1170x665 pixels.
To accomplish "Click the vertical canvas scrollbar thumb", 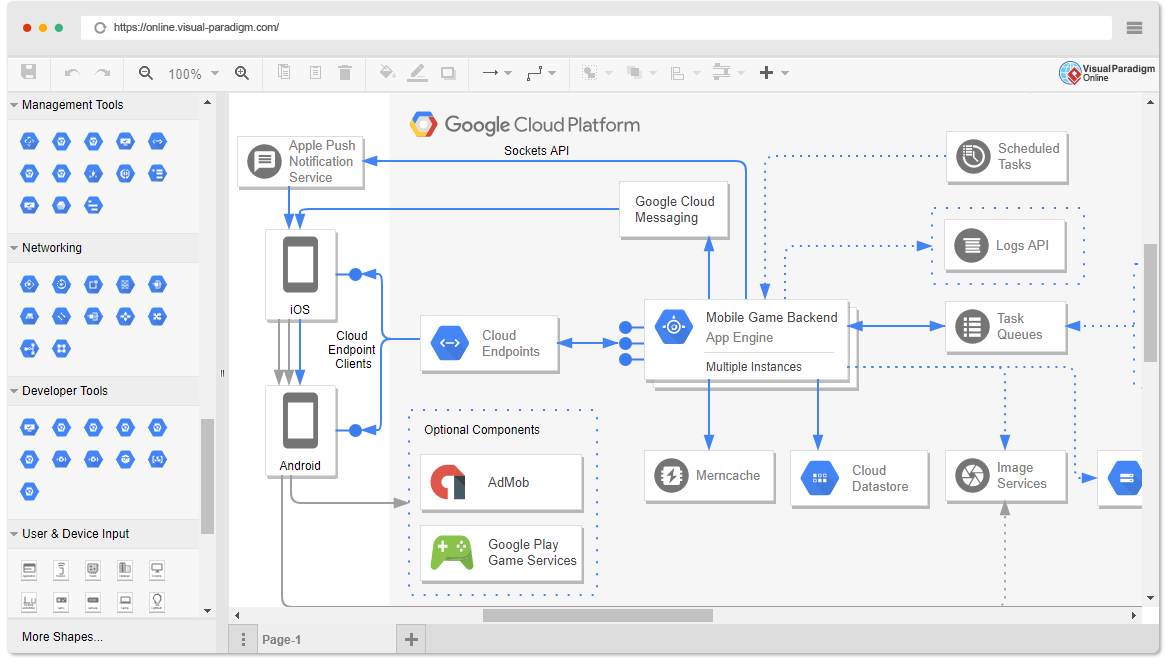I will 1151,302.
